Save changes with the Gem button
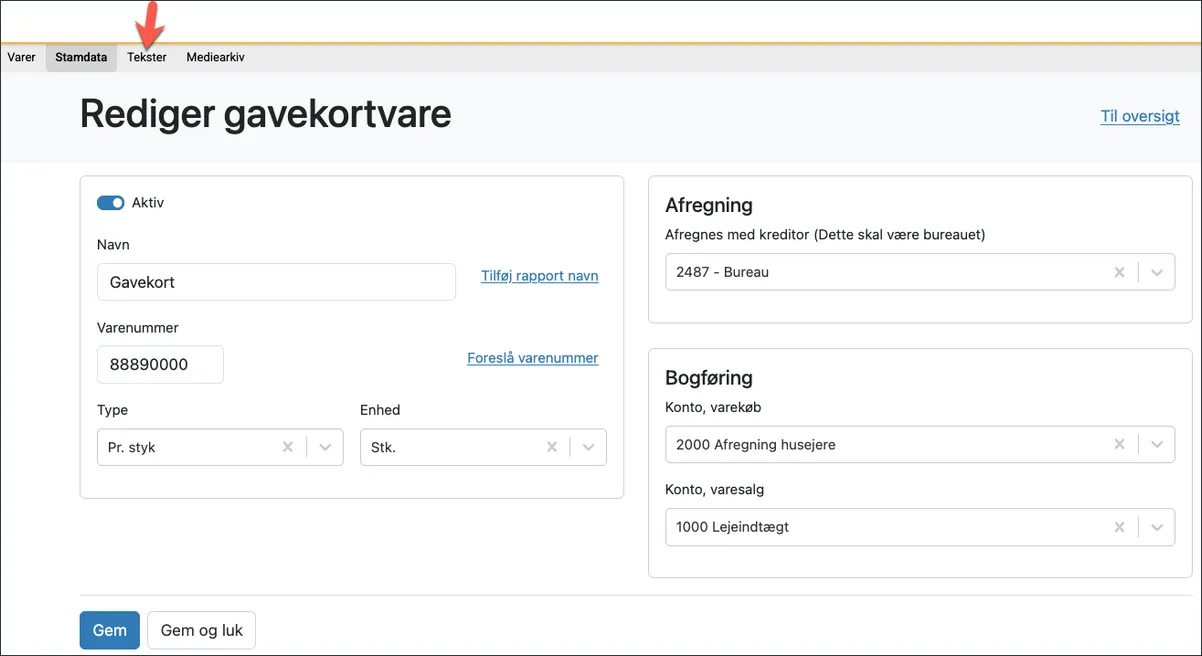1202x656 pixels. click(109, 630)
